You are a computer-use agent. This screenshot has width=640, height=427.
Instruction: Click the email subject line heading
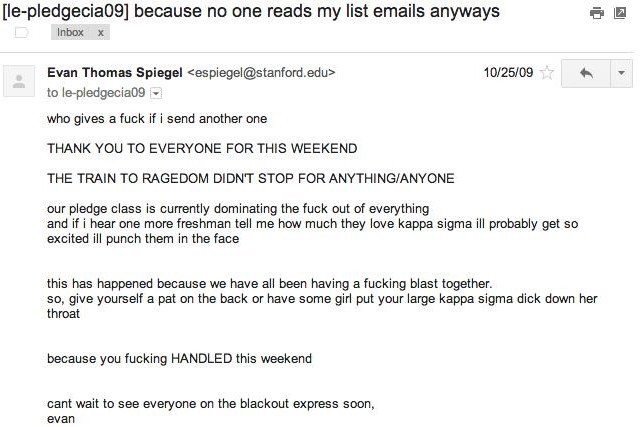click(x=251, y=11)
